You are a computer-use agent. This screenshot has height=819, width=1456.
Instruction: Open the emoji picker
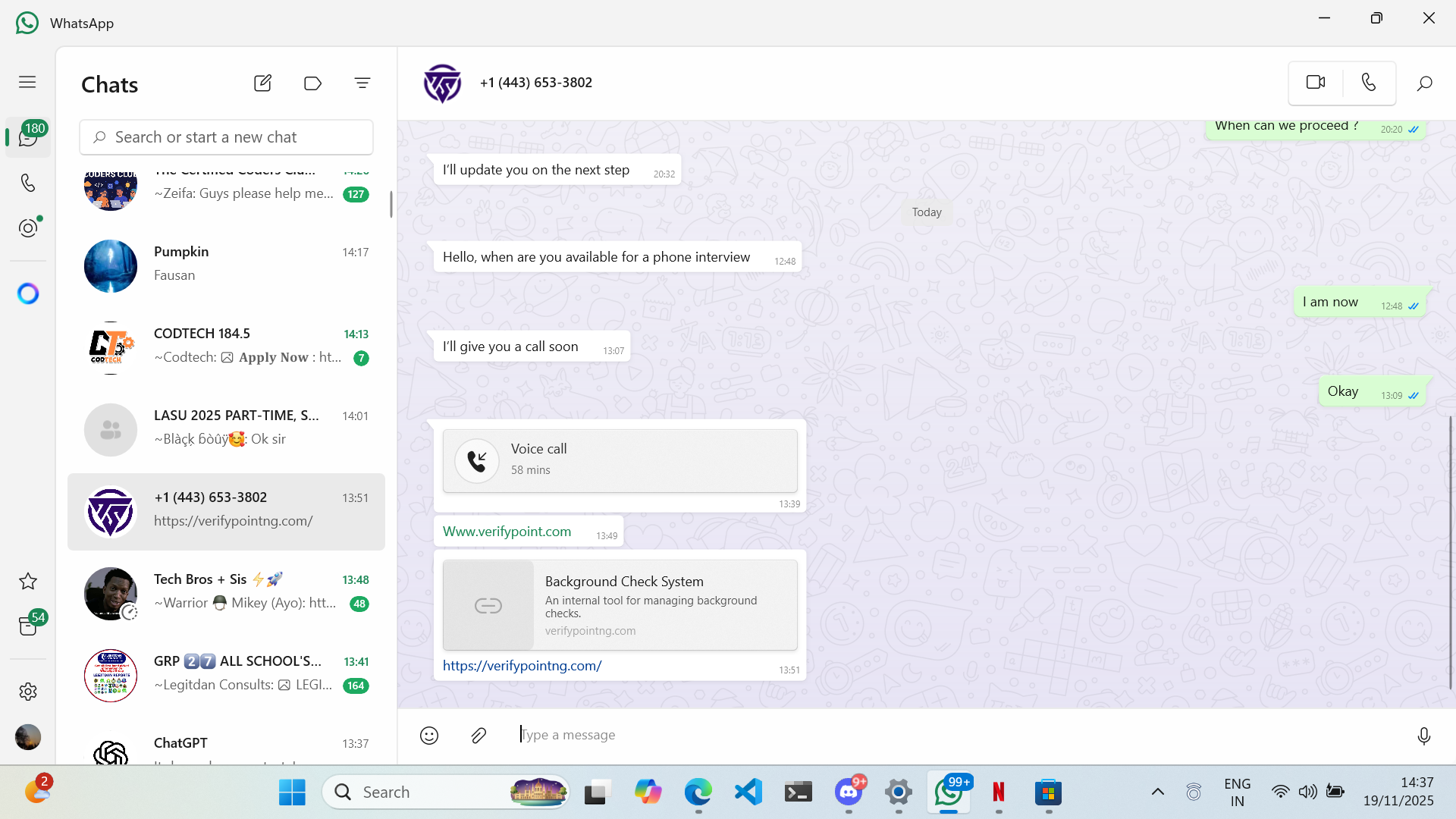click(429, 735)
